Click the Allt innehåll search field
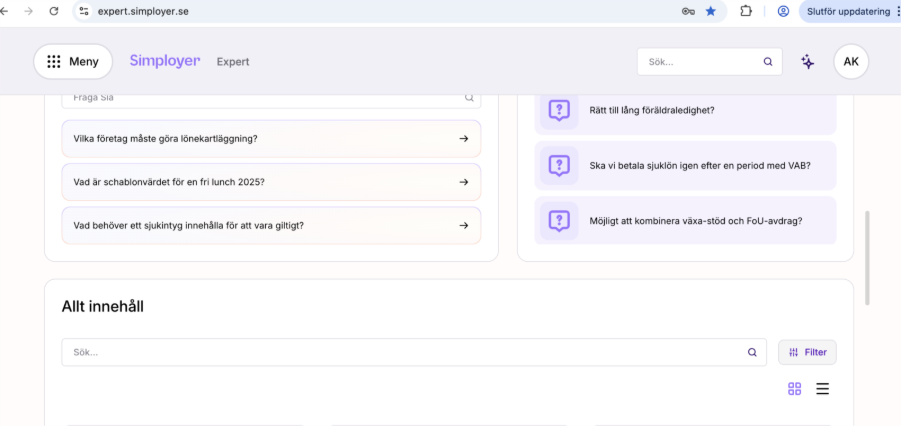 pos(400,352)
